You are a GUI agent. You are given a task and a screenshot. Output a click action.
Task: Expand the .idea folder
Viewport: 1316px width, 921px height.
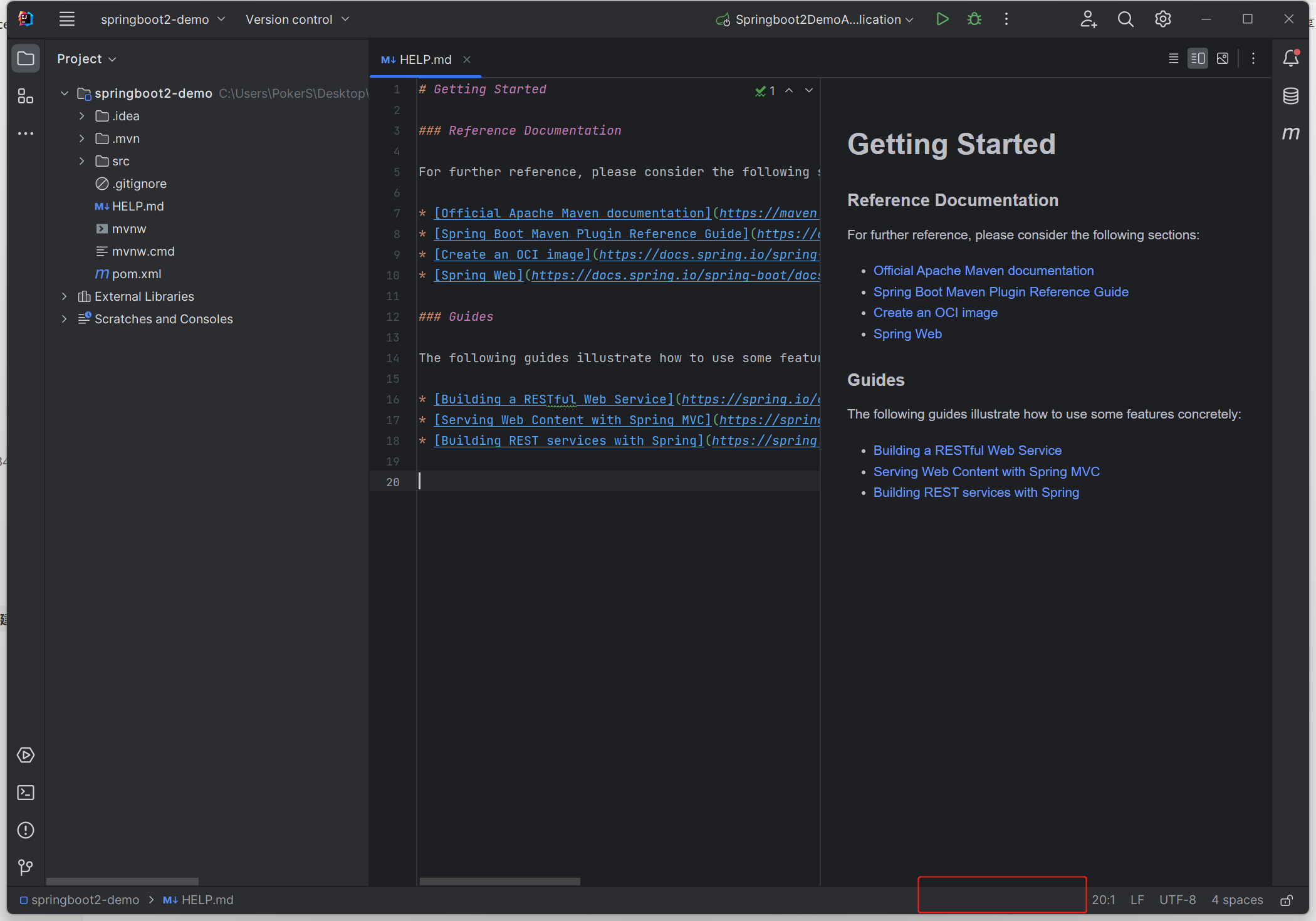[x=81, y=116]
